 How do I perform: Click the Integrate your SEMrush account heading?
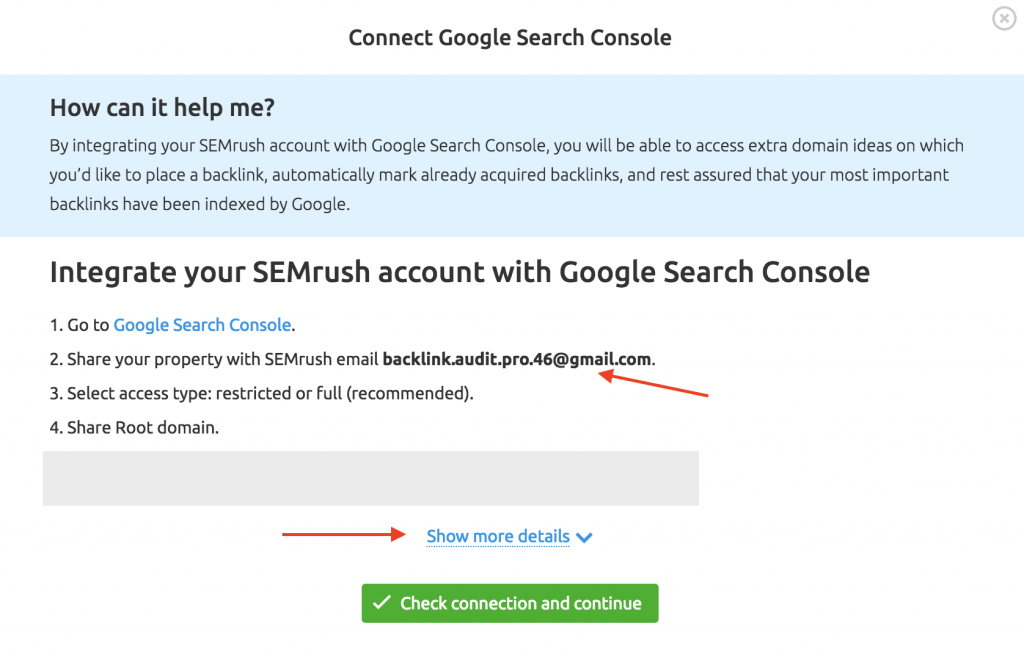459,272
